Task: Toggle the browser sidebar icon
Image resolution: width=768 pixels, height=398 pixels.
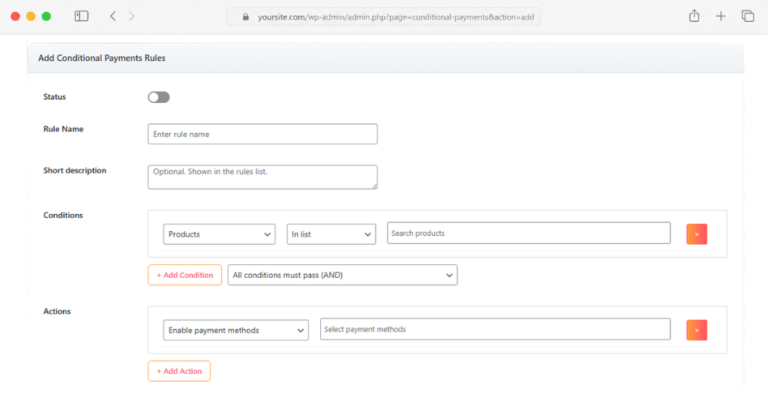Action: point(81,16)
